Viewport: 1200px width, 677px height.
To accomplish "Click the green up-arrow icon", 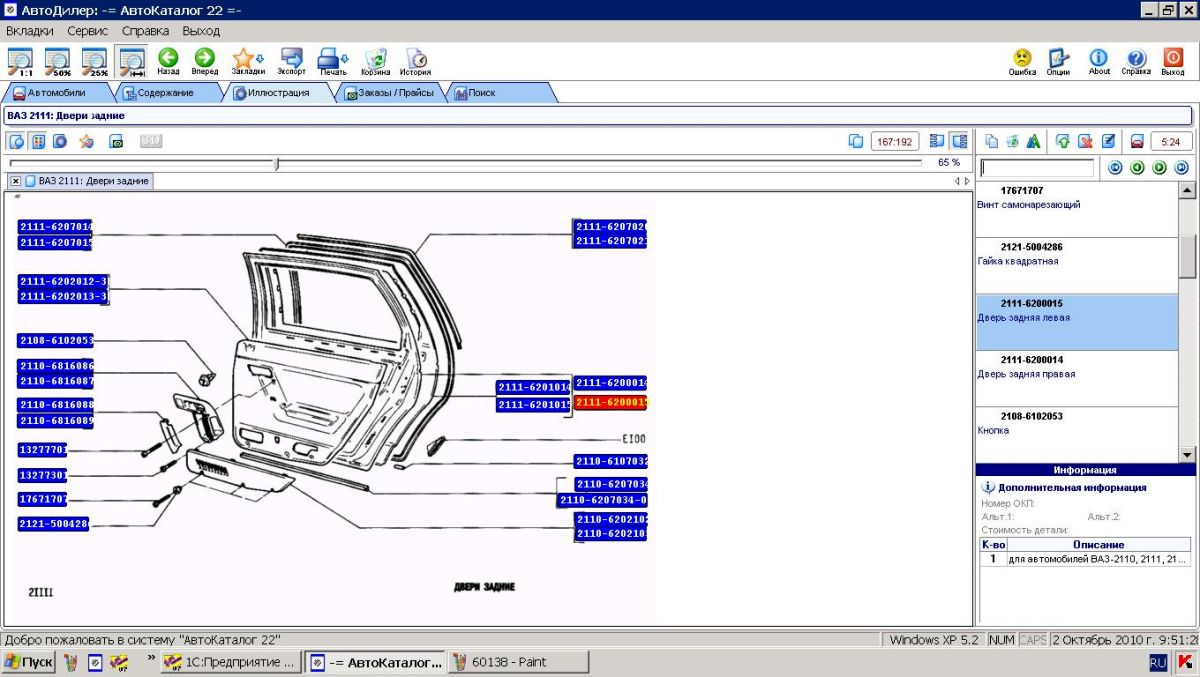I will 1063,141.
